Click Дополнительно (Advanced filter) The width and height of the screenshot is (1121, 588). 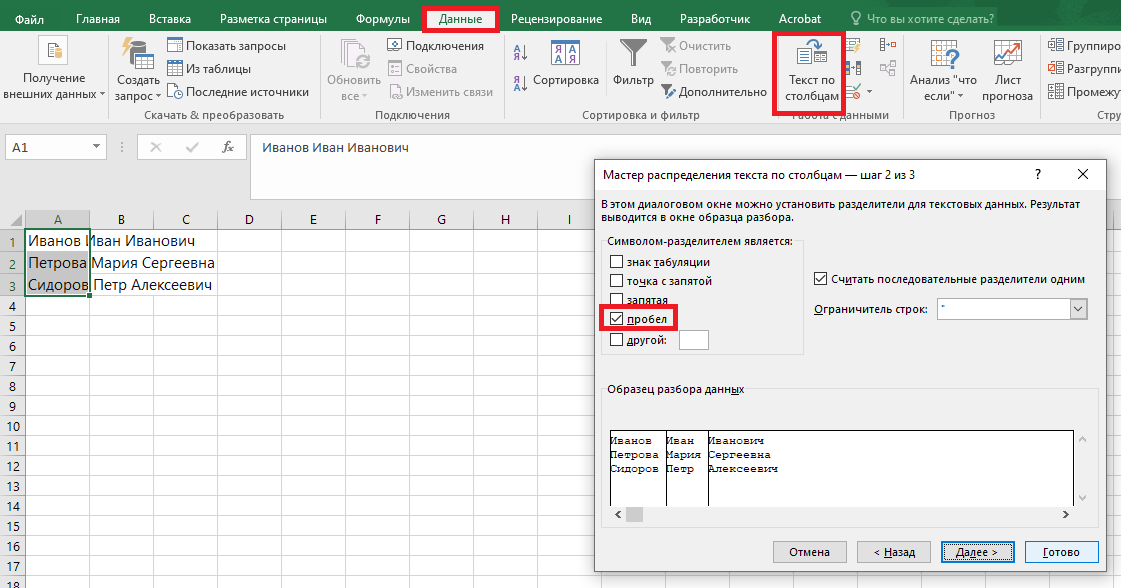[713, 92]
